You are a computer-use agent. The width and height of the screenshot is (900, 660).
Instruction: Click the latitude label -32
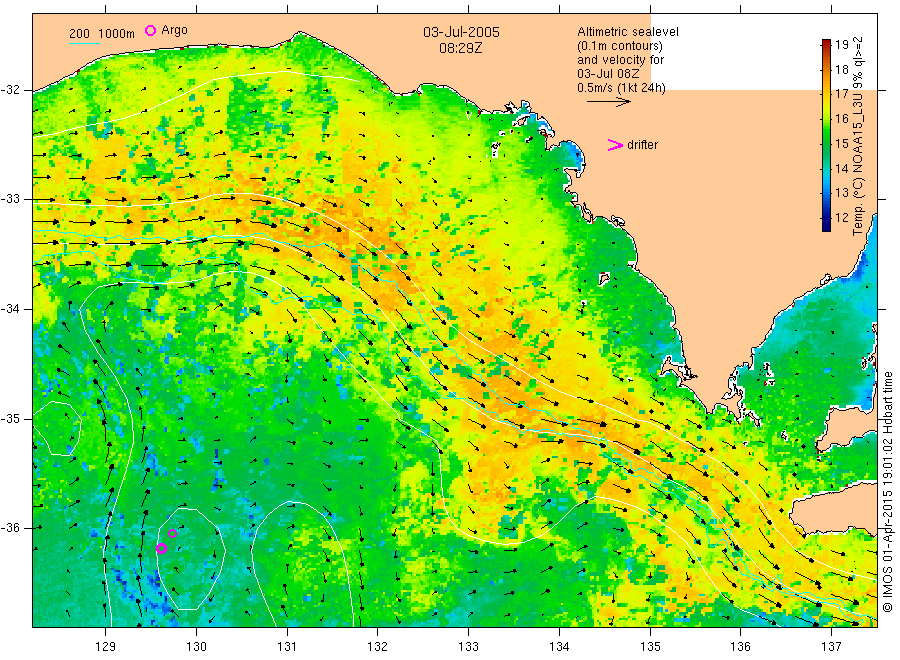coord(10,90)
